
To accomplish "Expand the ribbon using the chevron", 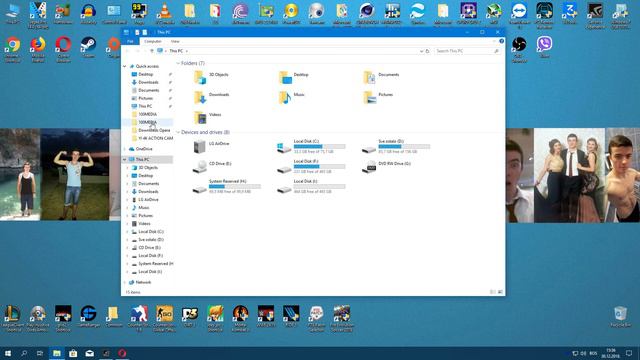I will click(494, 41).
